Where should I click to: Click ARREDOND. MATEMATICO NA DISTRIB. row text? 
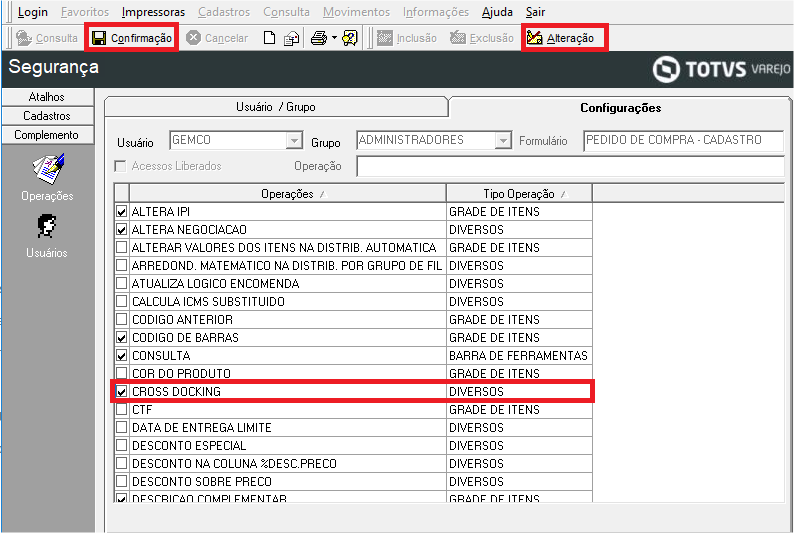287,266
